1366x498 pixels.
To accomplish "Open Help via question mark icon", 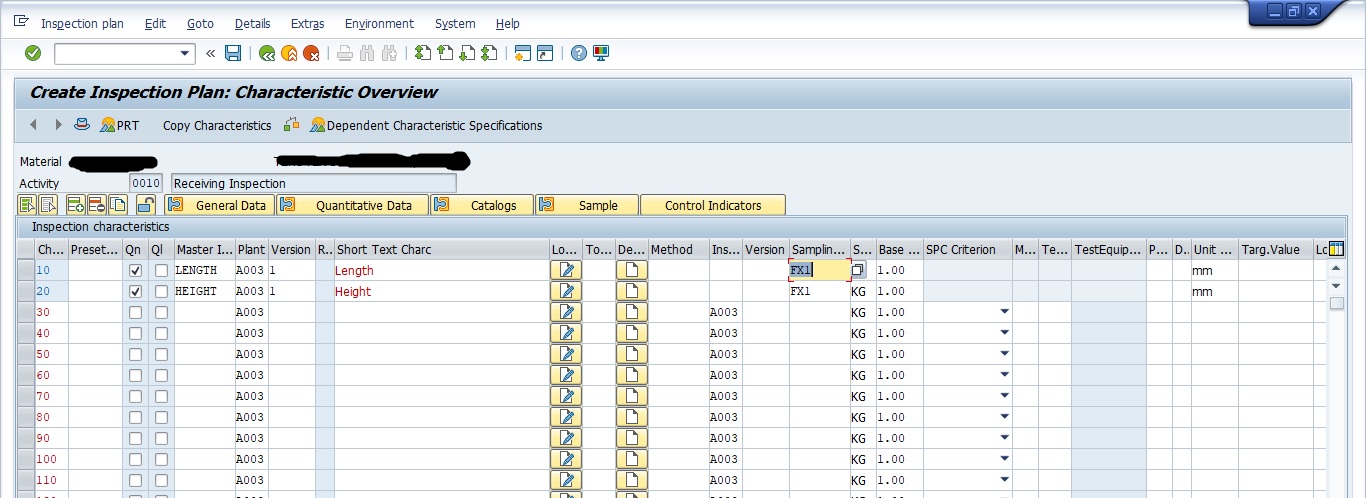I will [578, 53].
